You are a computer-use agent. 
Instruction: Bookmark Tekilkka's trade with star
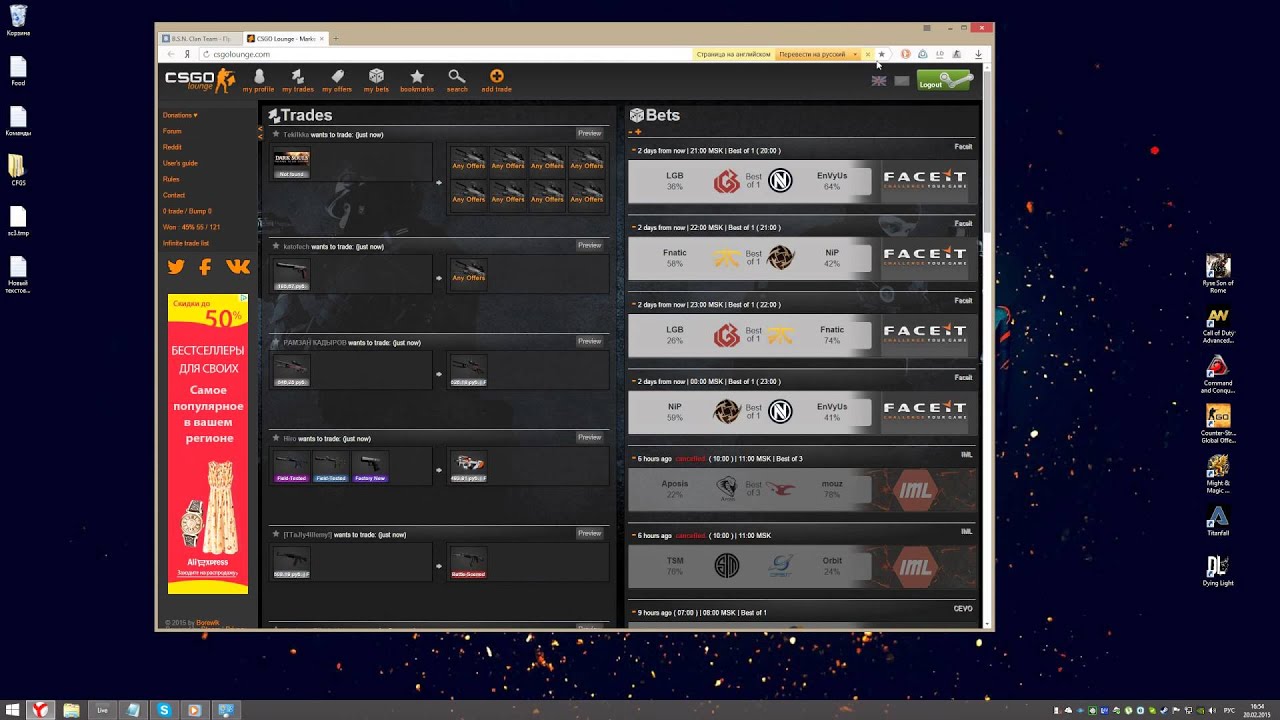(276, 134)
